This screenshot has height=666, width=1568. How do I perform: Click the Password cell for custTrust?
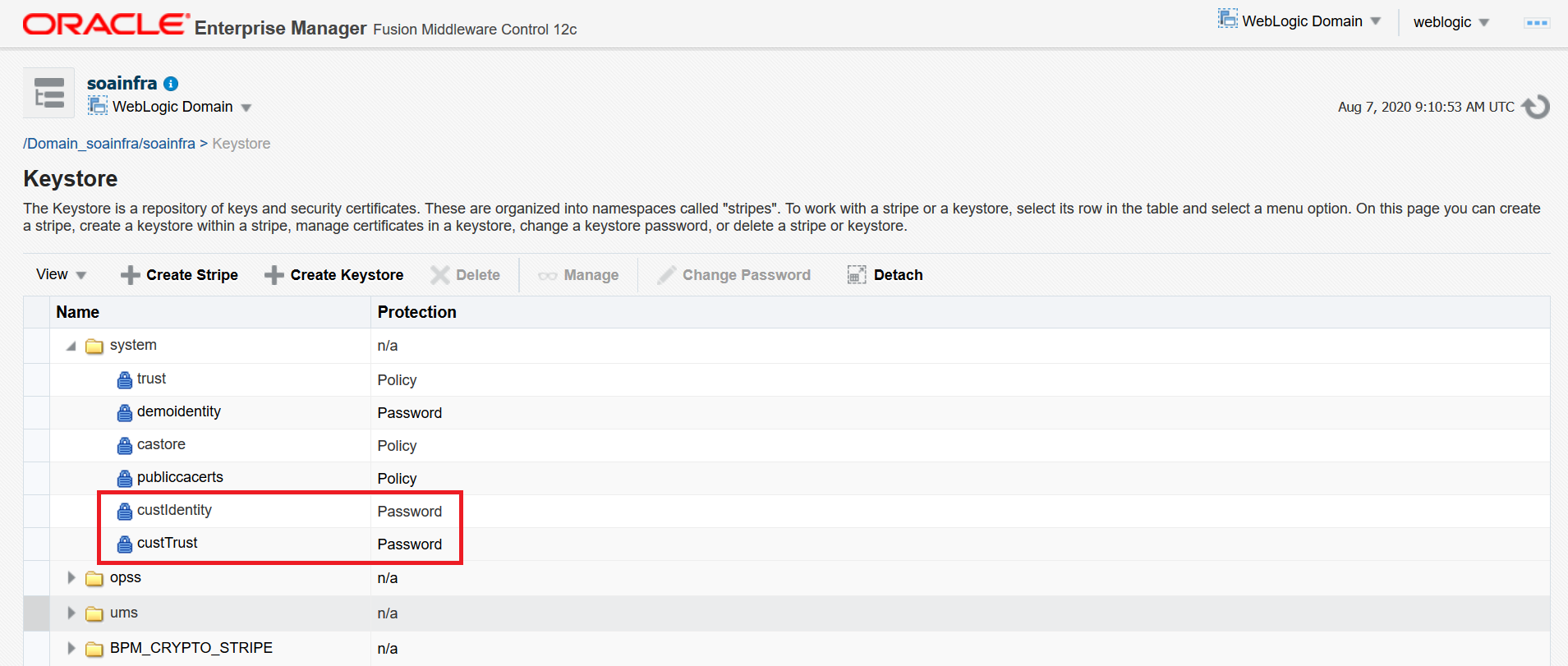(409, 544)
